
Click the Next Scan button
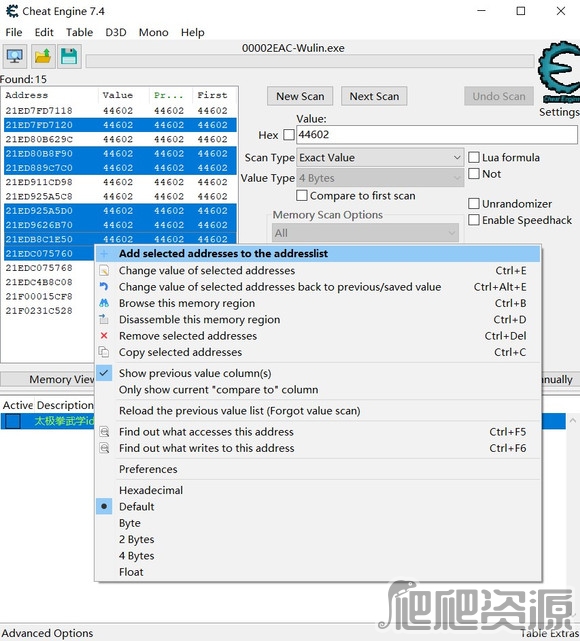point(374,96)
